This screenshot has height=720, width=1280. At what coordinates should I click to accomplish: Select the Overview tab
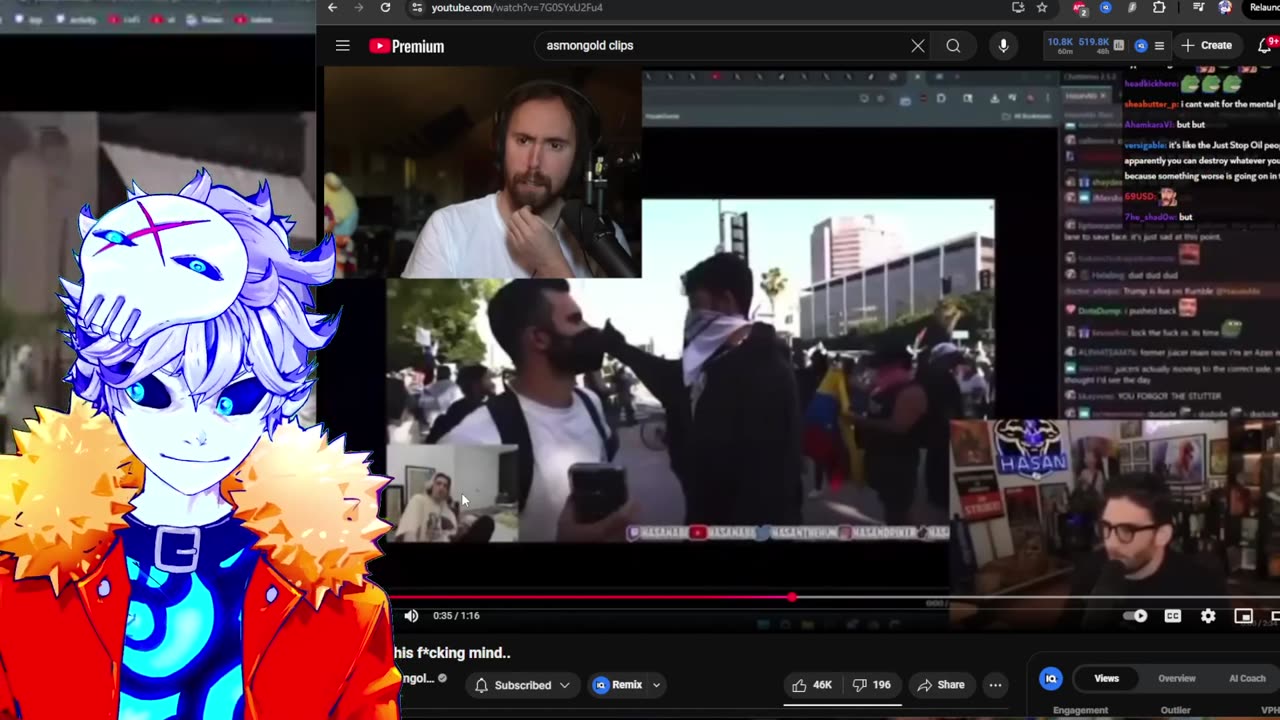[x=1176, y=678]
